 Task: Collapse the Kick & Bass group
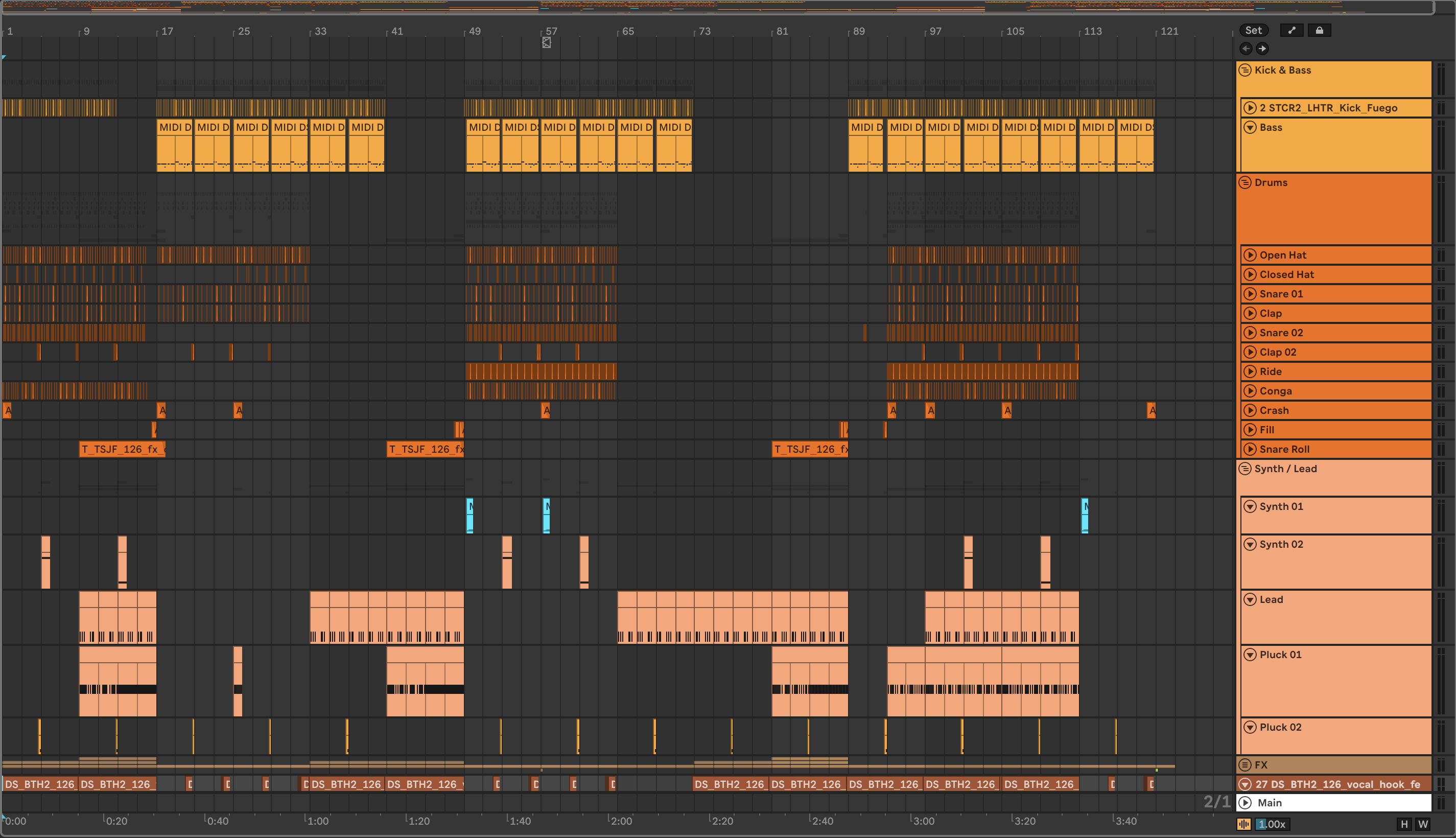pos(1245,70)
